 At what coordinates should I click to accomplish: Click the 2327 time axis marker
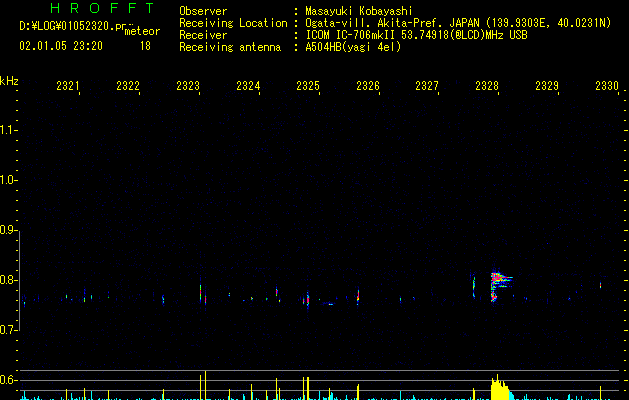tap(427, 85)
